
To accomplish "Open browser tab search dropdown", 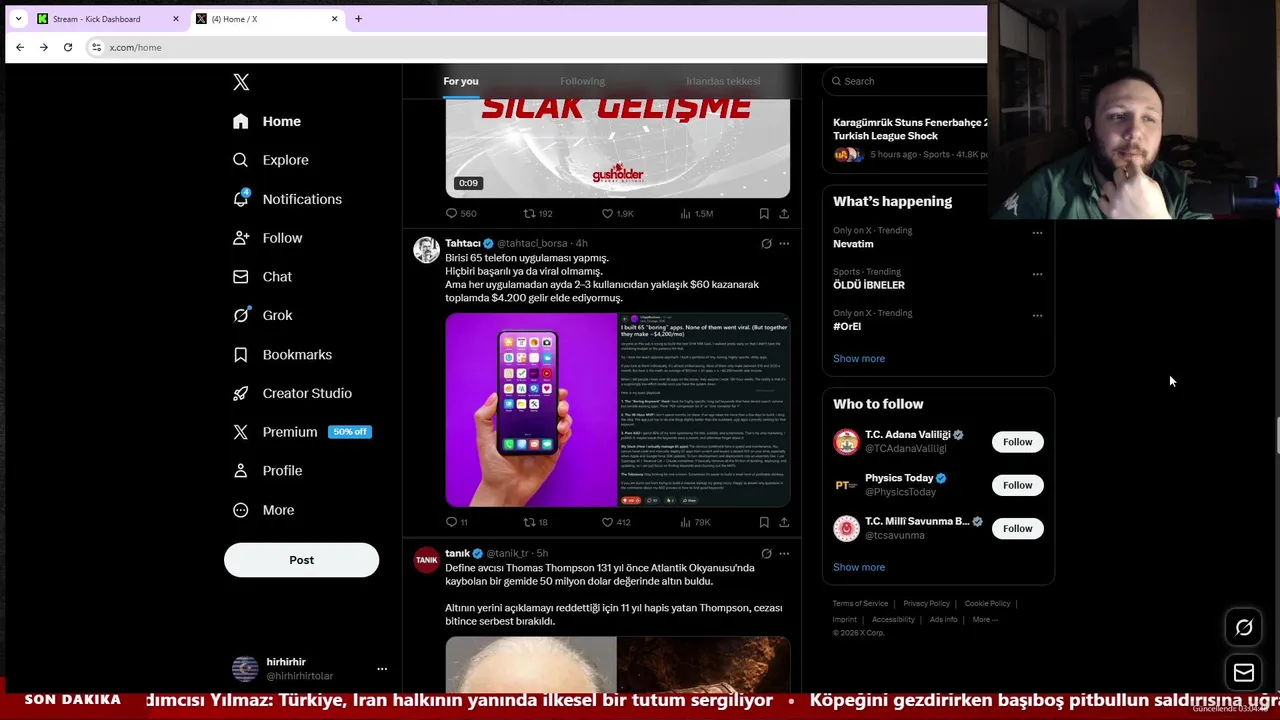I will 18,19.
